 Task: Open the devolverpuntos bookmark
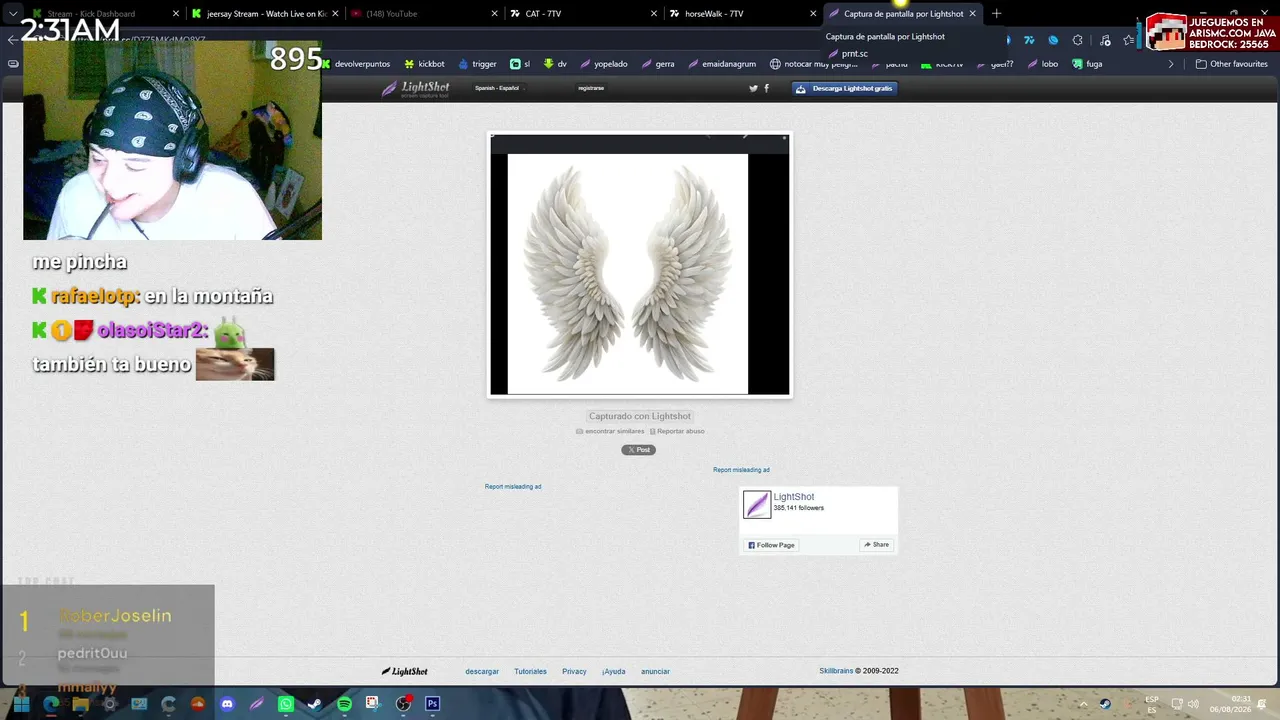(355, 64)
